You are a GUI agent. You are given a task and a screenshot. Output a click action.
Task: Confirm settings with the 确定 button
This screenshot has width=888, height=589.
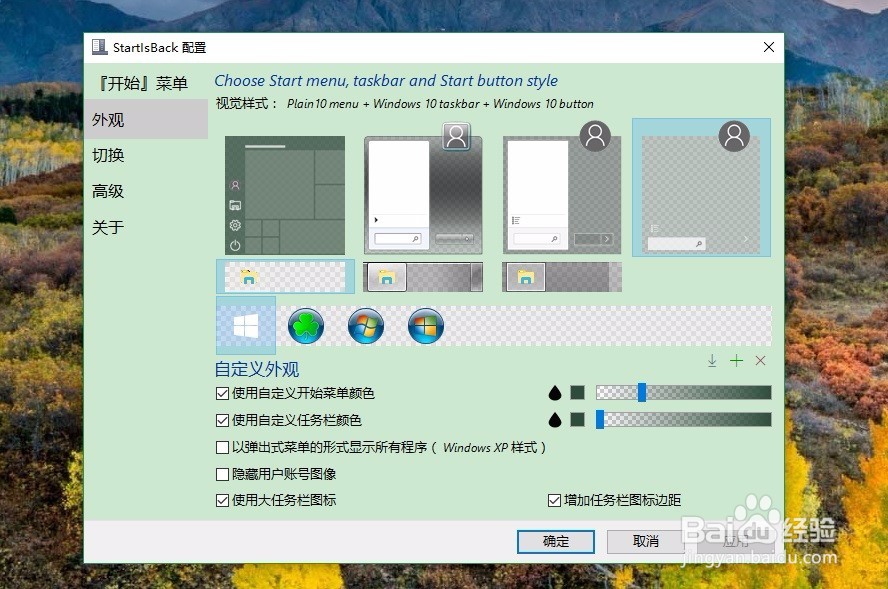555,541
